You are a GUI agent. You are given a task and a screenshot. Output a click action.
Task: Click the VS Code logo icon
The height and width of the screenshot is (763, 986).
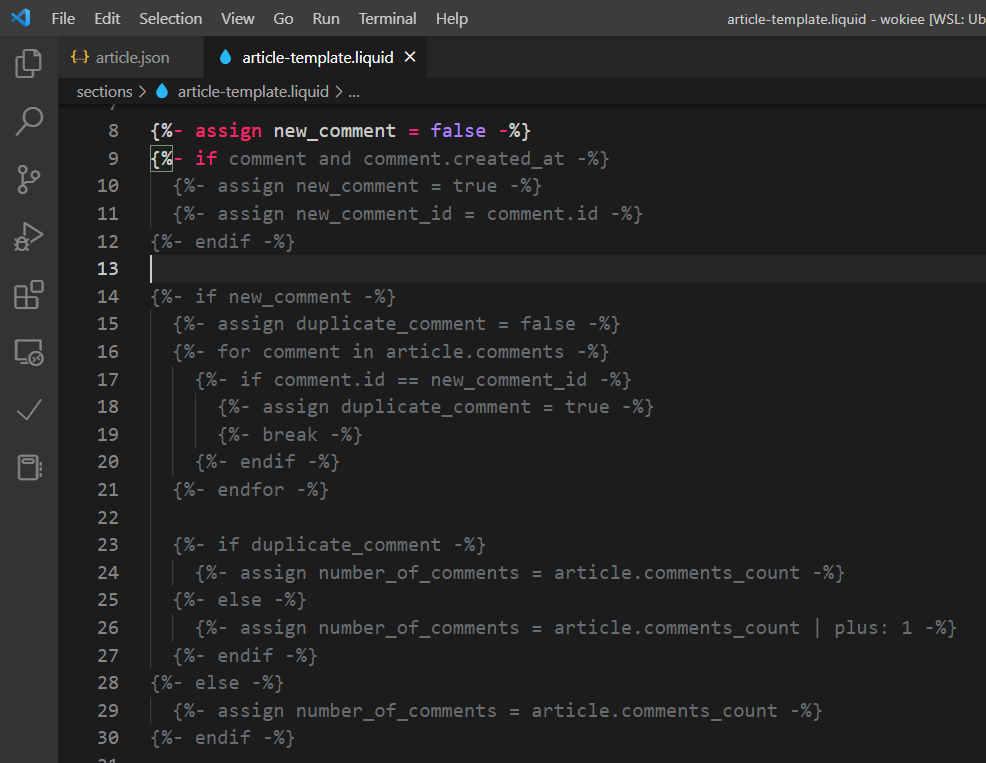(21, 18)
